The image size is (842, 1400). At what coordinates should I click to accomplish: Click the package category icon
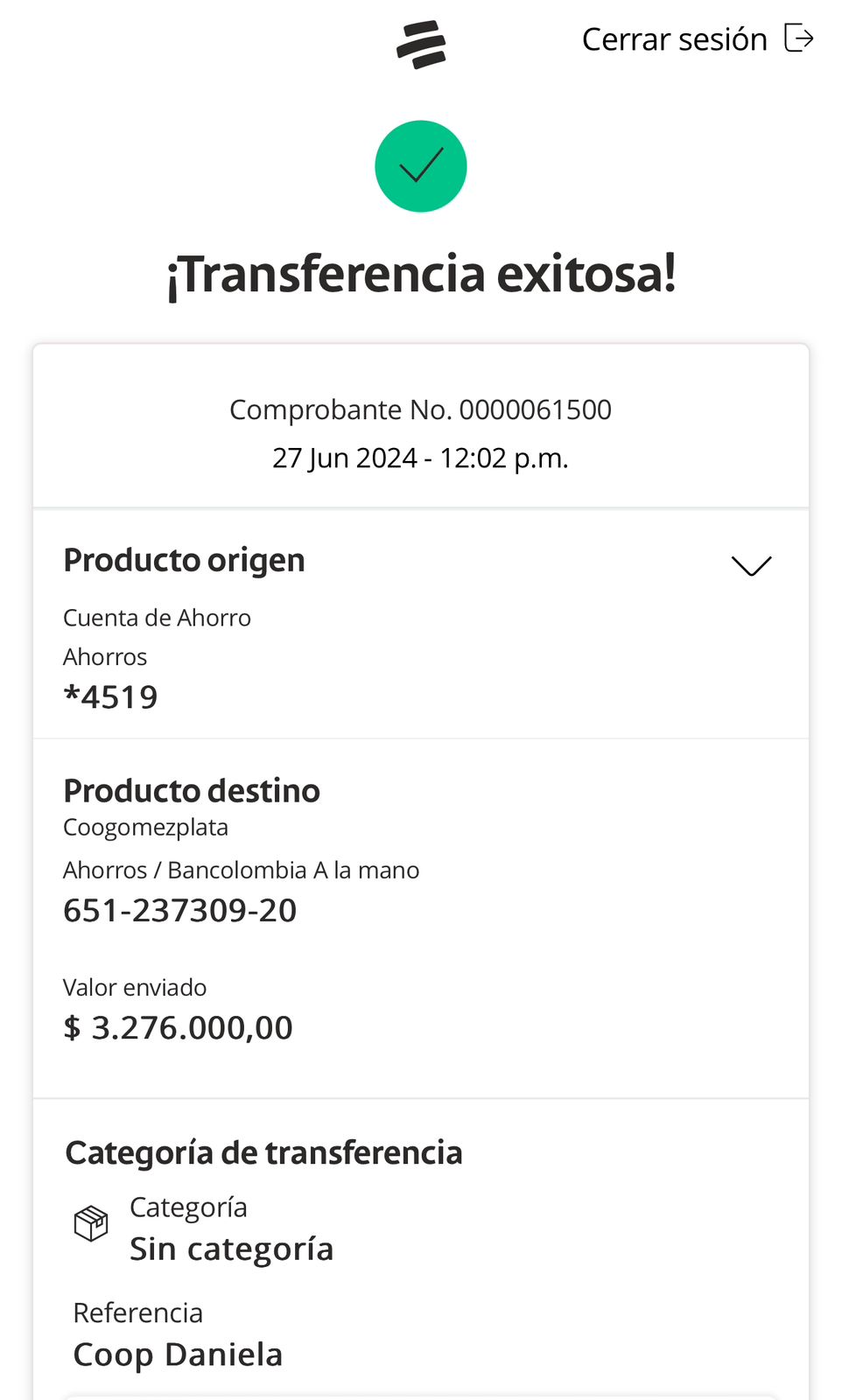point(91,1223)
